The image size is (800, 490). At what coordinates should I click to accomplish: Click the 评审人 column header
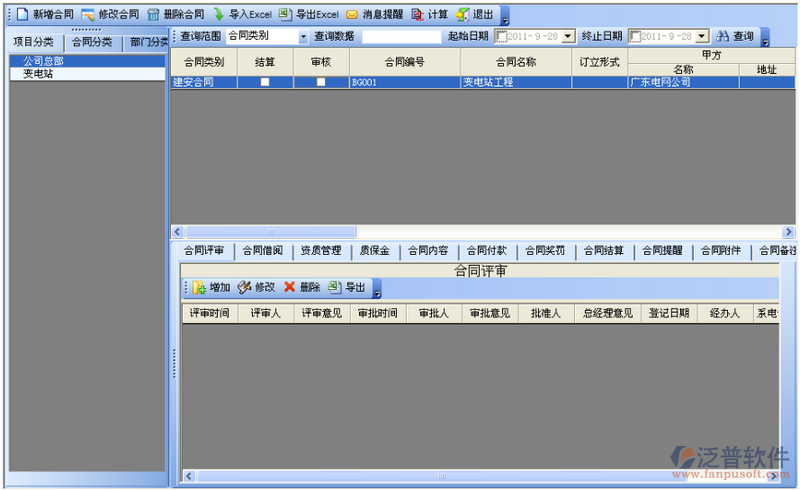(x=266, y=313)
